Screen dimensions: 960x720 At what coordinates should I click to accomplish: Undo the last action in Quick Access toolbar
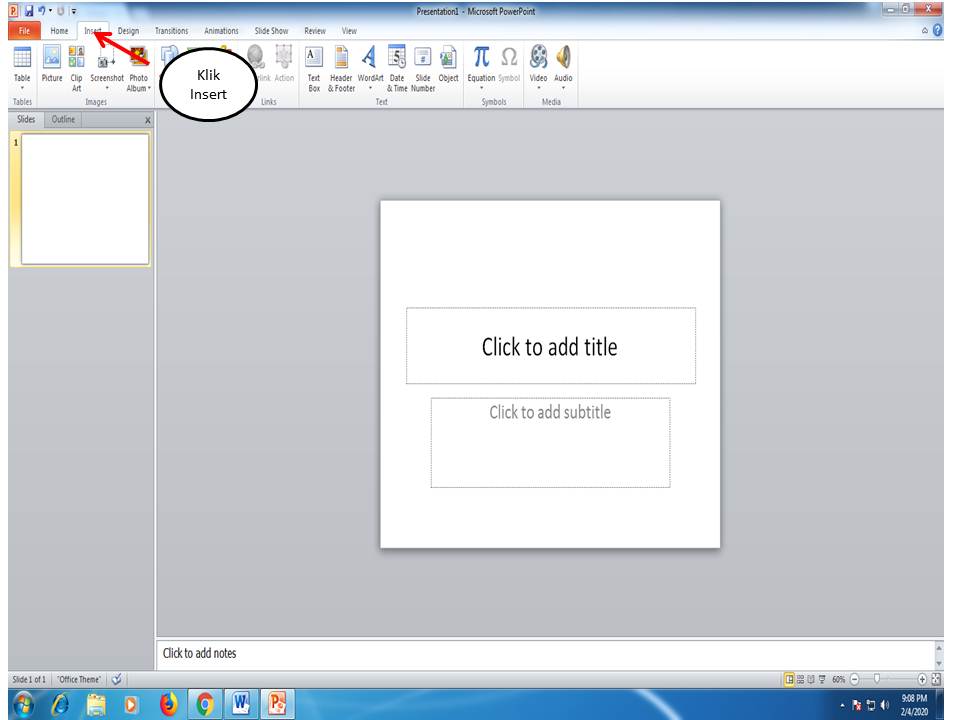42,11
